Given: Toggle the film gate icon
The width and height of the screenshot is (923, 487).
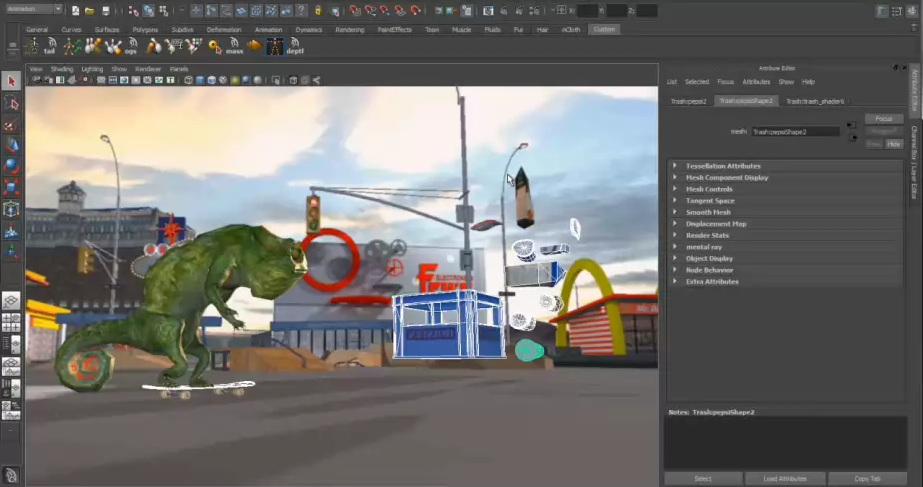Looking at the screenshot, I should coord(113,80).
